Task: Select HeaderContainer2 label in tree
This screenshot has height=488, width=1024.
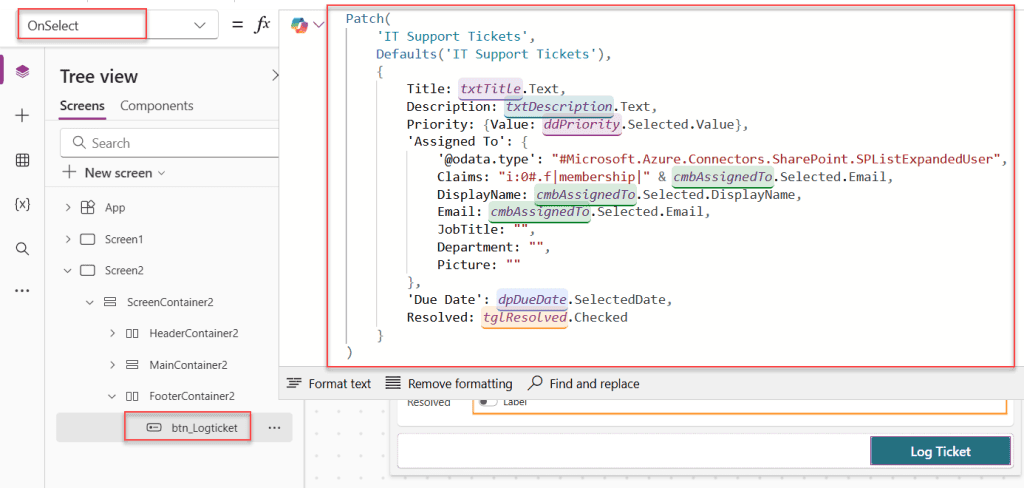Action: (194, 333)
